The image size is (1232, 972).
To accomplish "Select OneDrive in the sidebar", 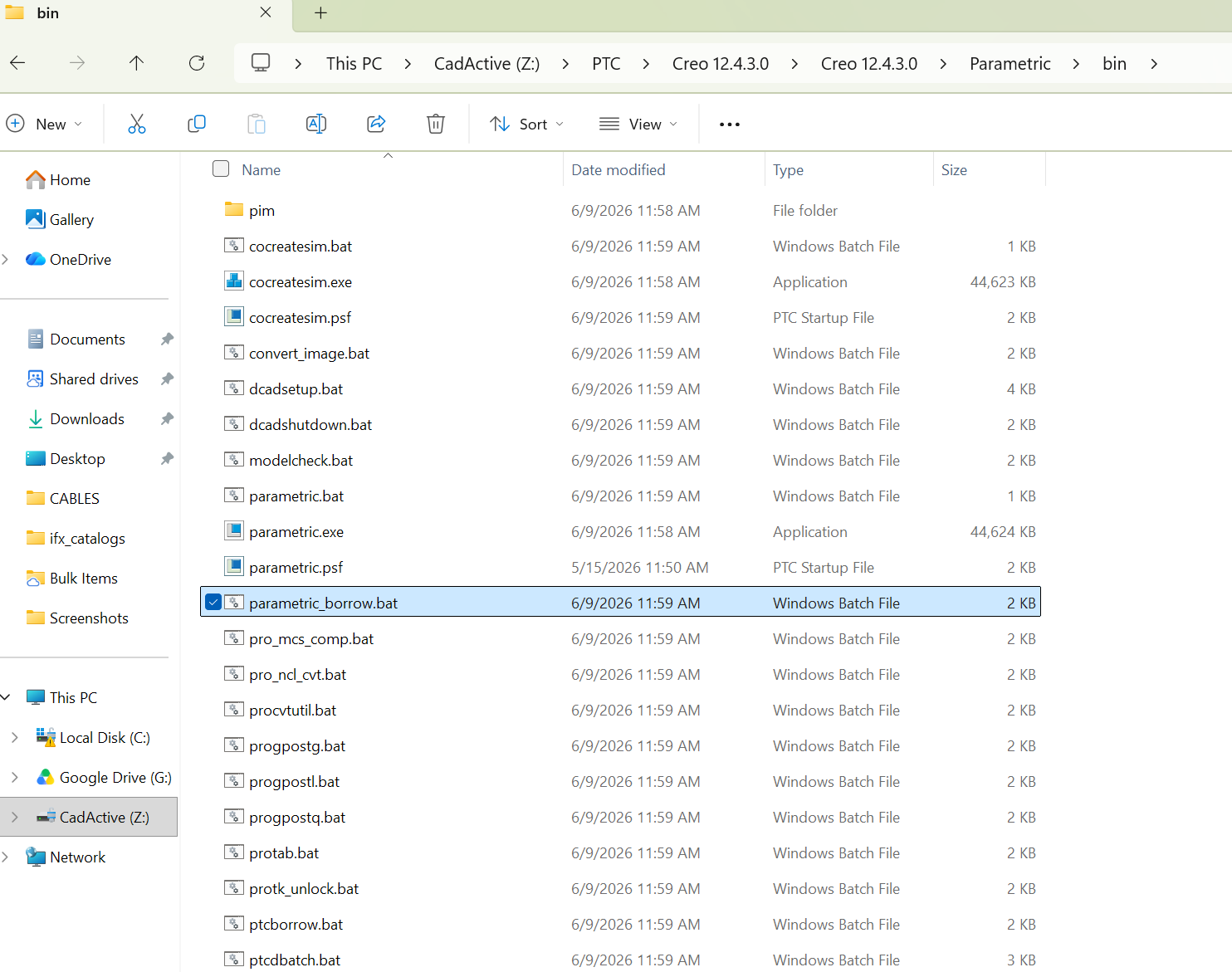I will [x=68, y=259].
